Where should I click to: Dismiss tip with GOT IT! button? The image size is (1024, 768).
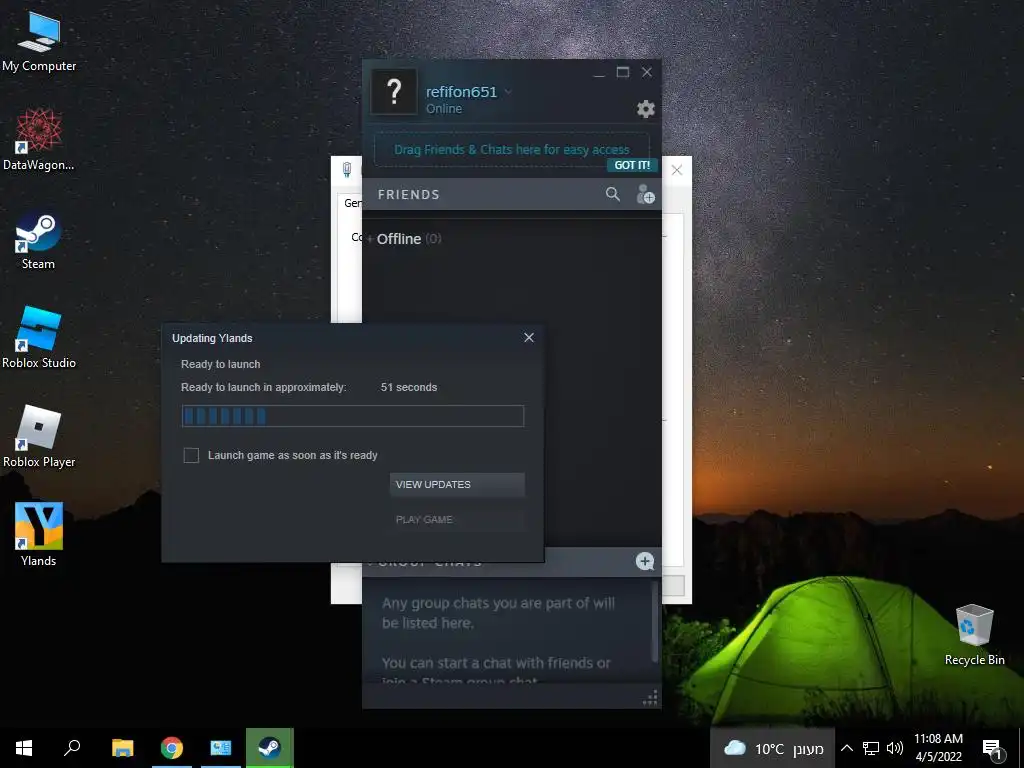632,165
